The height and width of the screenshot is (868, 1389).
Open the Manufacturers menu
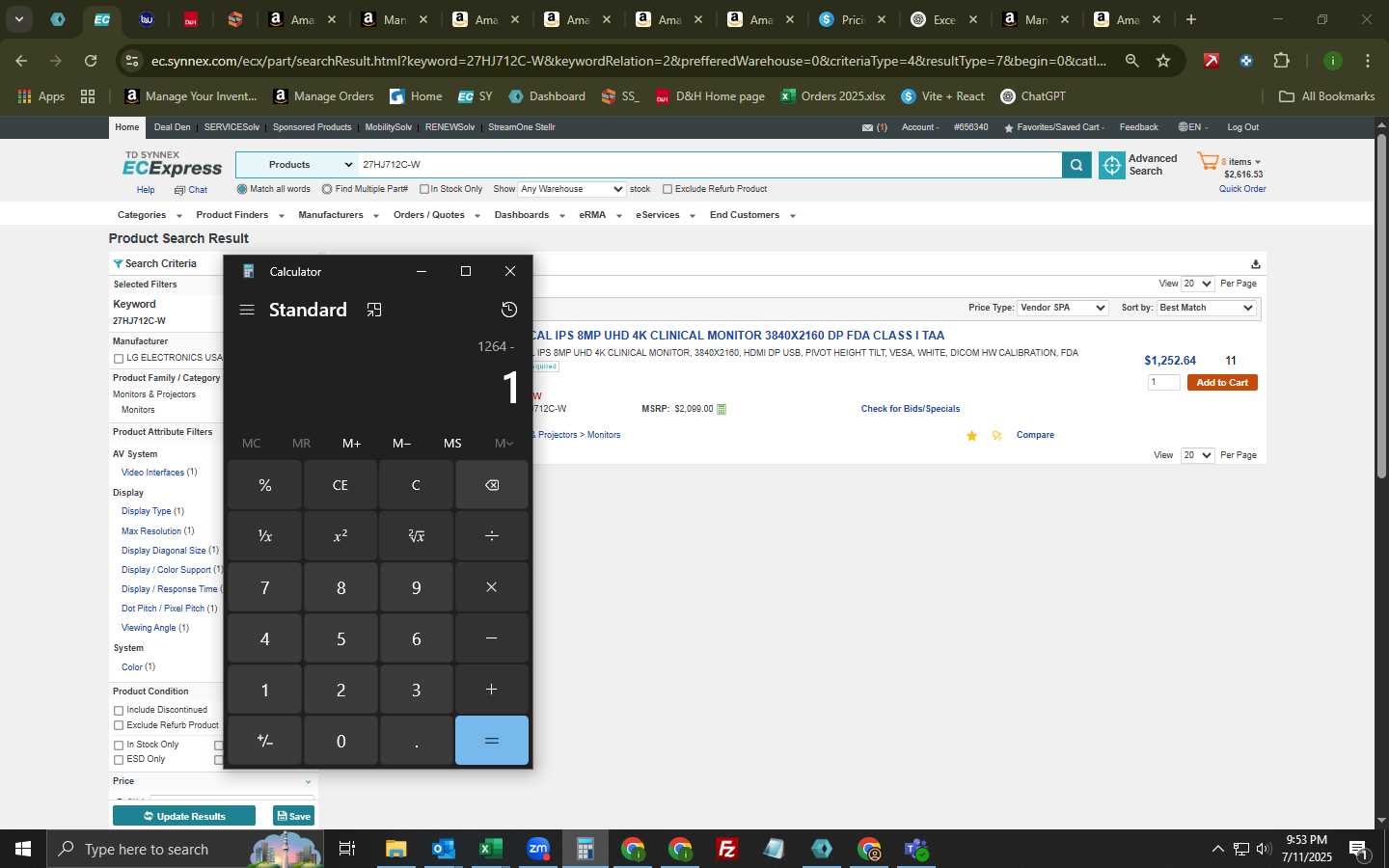[338, 215]
